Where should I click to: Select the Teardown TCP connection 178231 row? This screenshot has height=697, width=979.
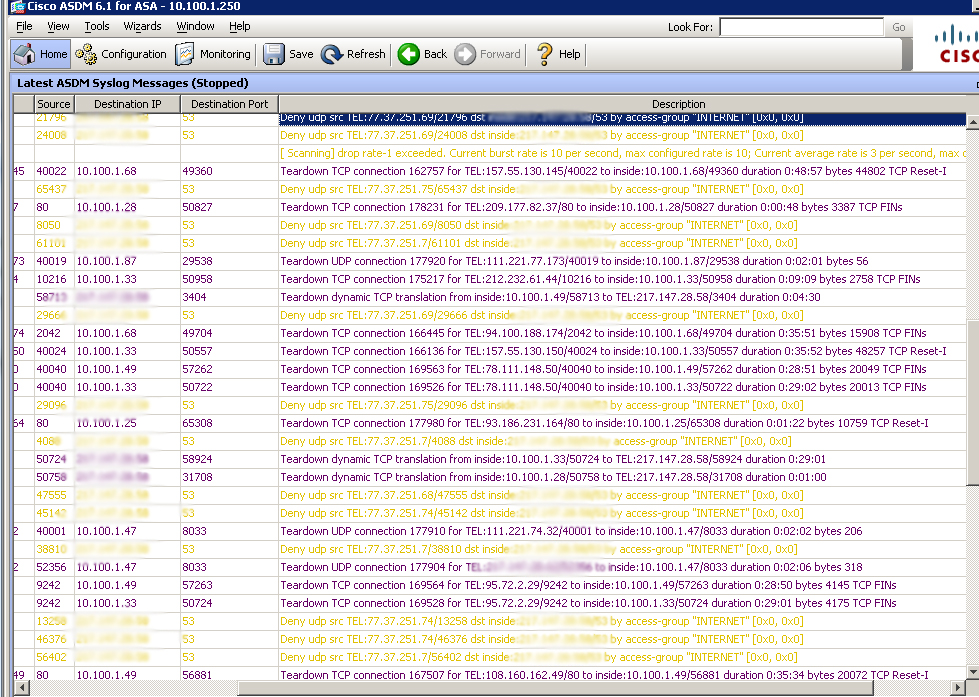[x=490, y=207]
